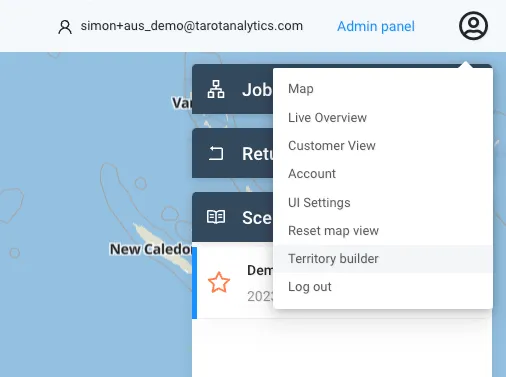Click Log out in the menu
The height and width of the screenshot is (377, 506).
[383, 287]
